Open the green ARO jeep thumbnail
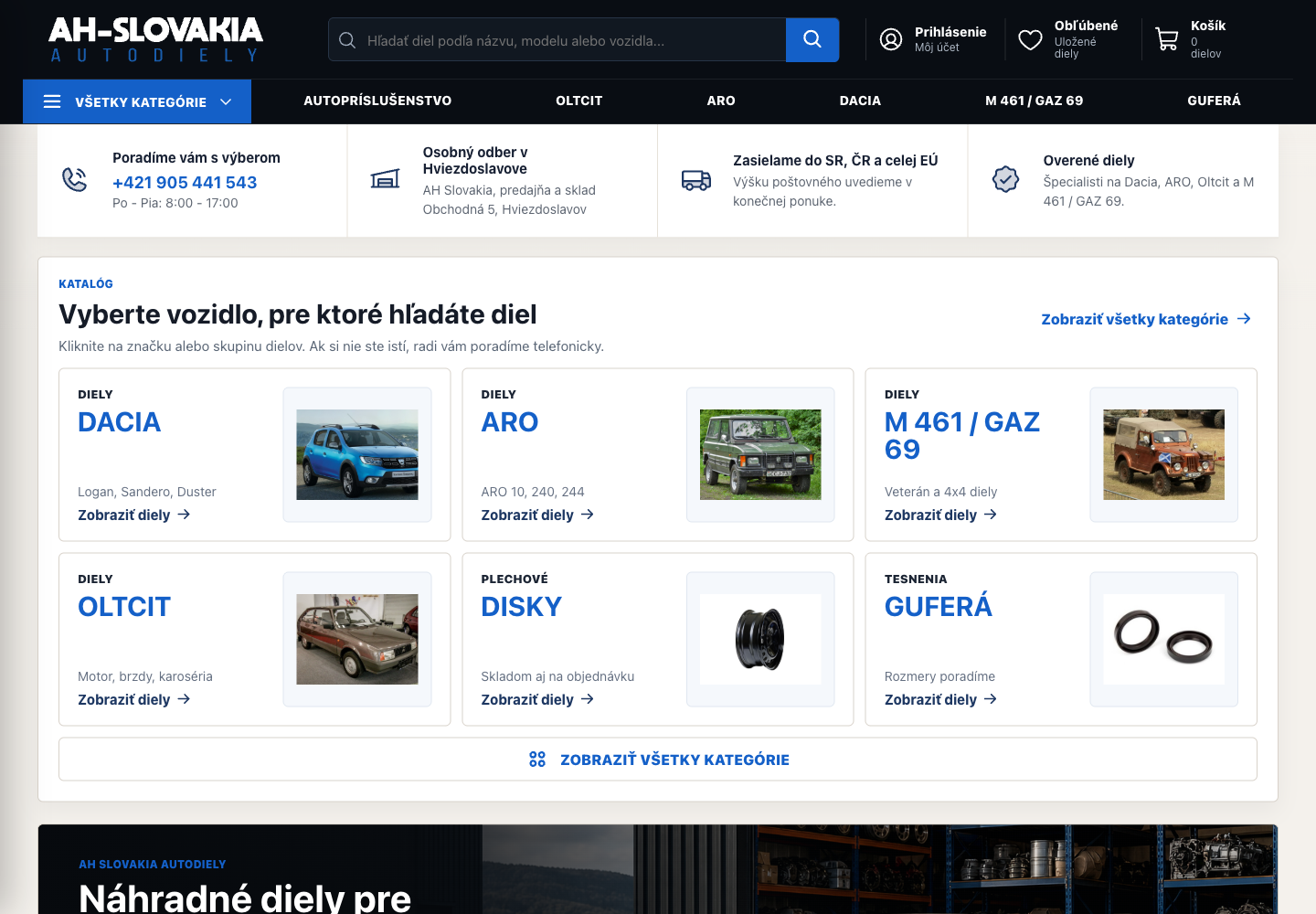 [760, 454]
